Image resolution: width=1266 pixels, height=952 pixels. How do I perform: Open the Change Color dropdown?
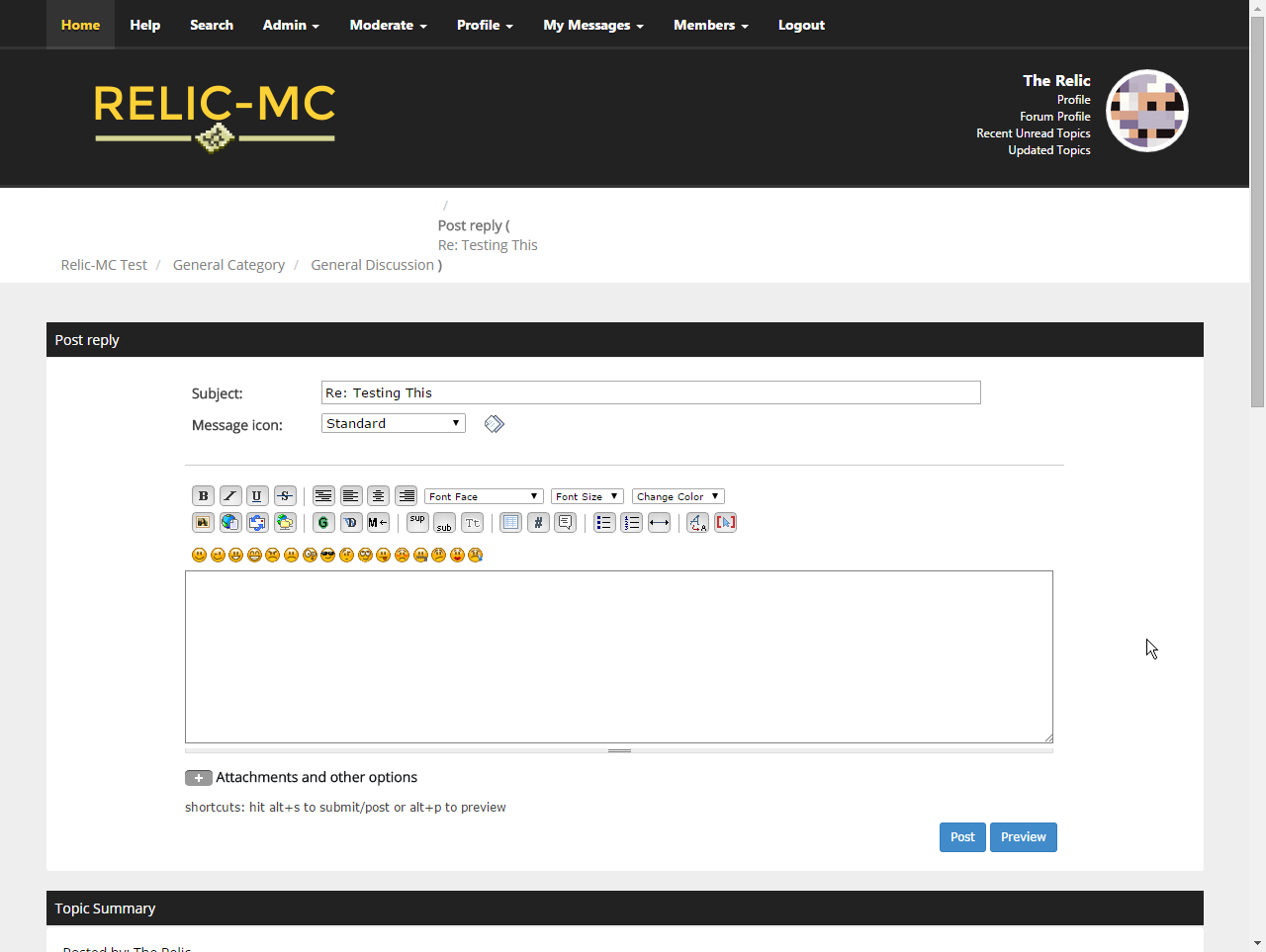click(678, 496)
